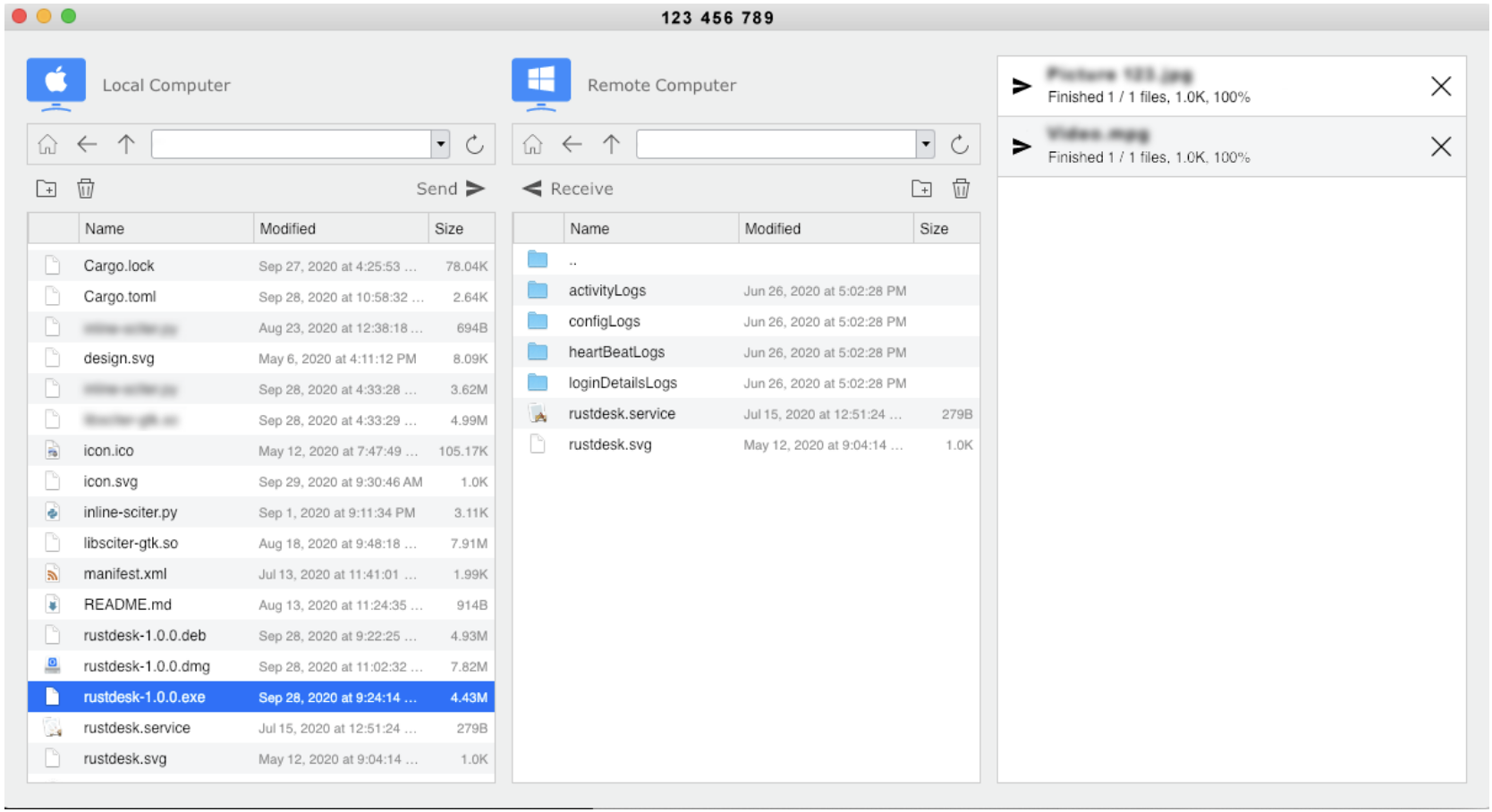This screenshot has width=1492, height=812.
Task: Select rustdesk-1.0.0.dmg in local list
Action: (x=147, y=666)
